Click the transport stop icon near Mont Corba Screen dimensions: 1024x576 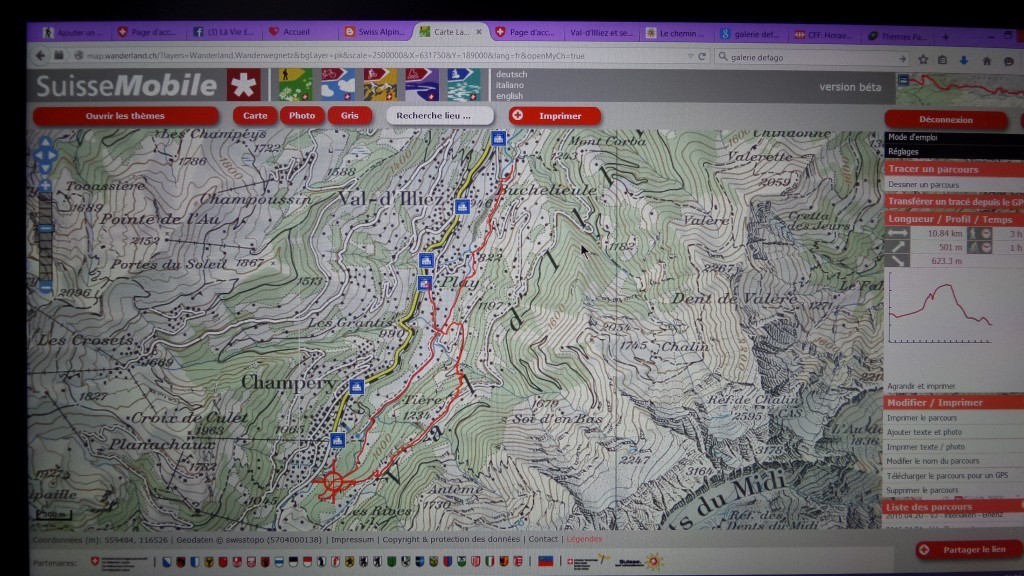pyautogui.click(x=499, y=138)
